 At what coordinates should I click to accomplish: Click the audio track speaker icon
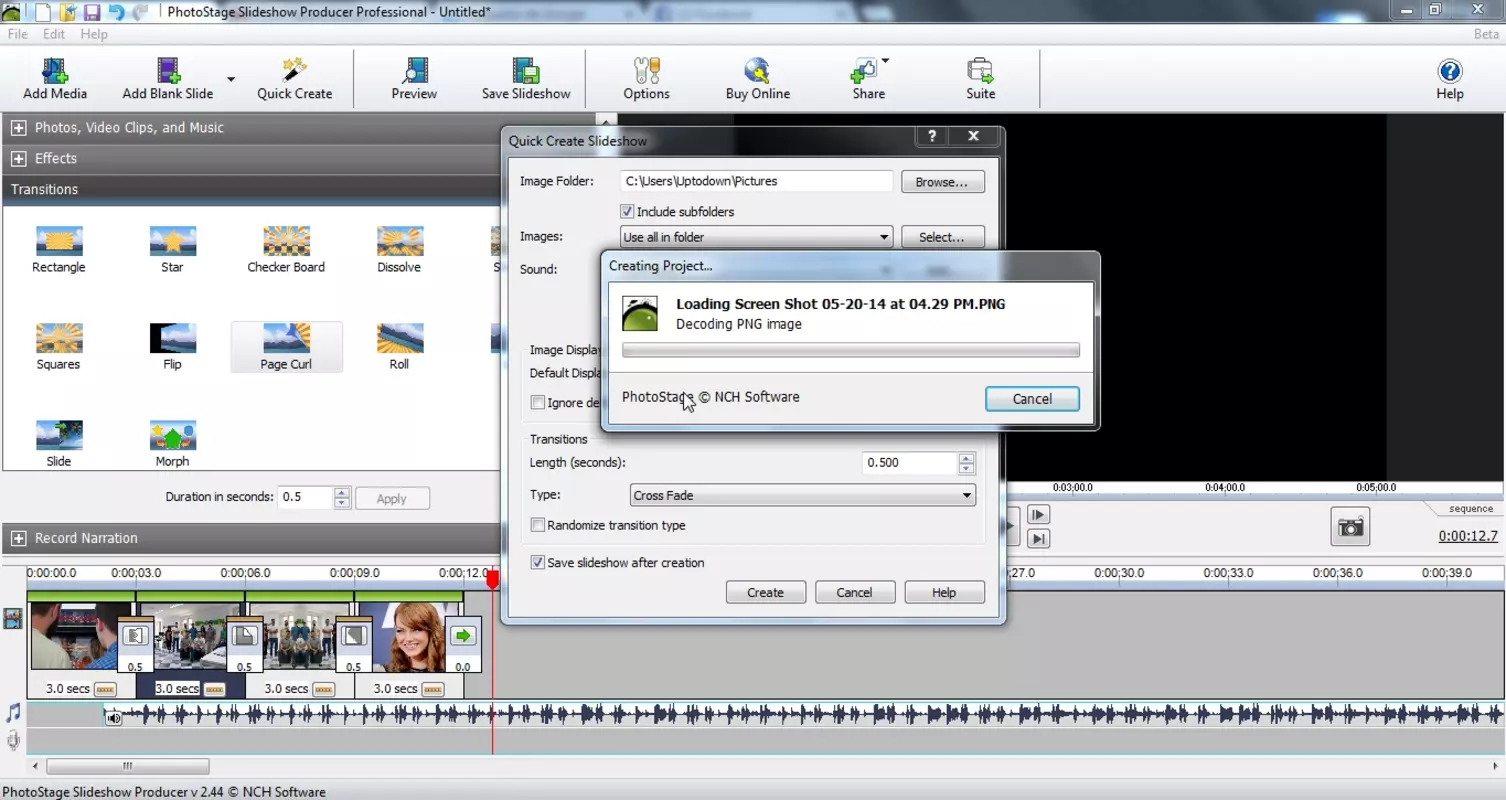pyautogui.click(x=114, y=717)
